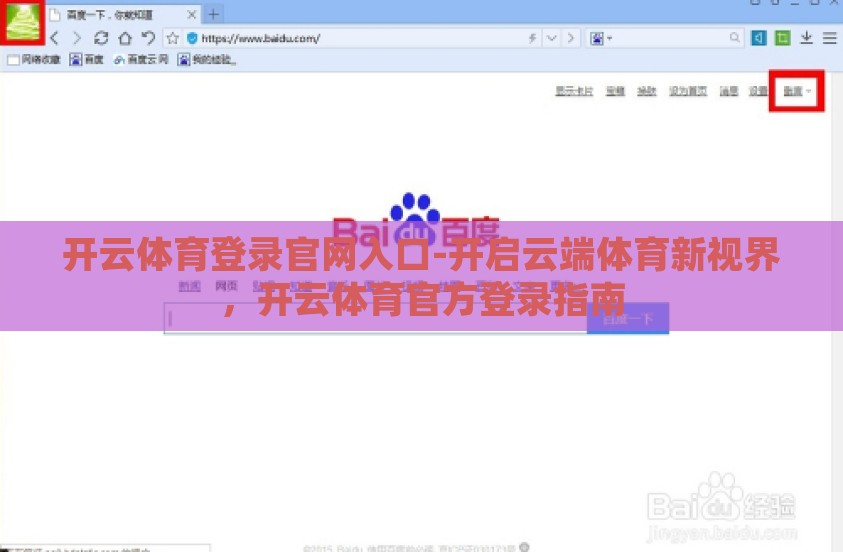
Task: Bookmark page with the star icon
Action: (x=173, y=38)
